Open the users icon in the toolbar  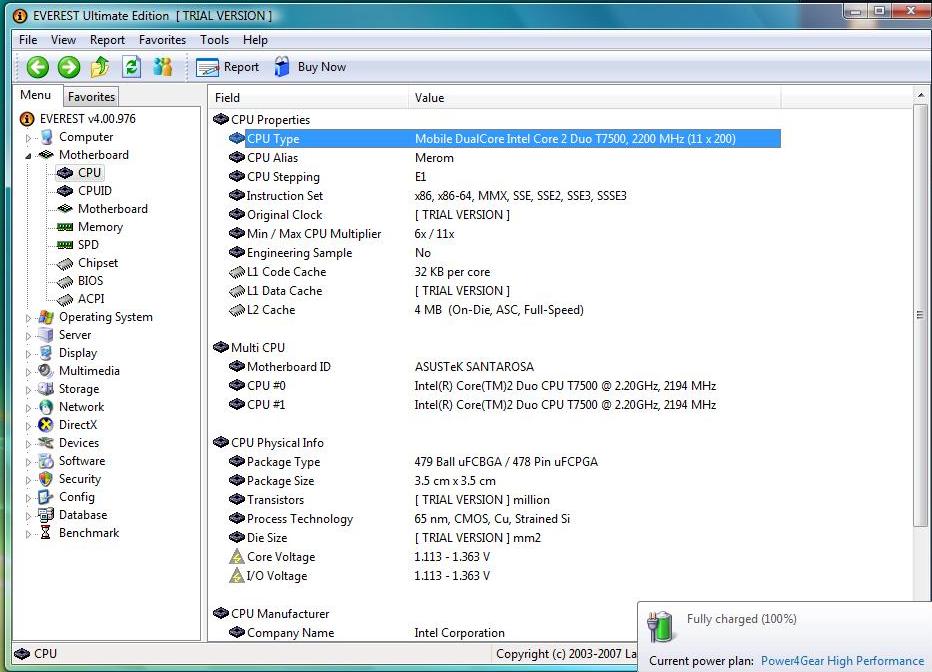click(162, 67)
